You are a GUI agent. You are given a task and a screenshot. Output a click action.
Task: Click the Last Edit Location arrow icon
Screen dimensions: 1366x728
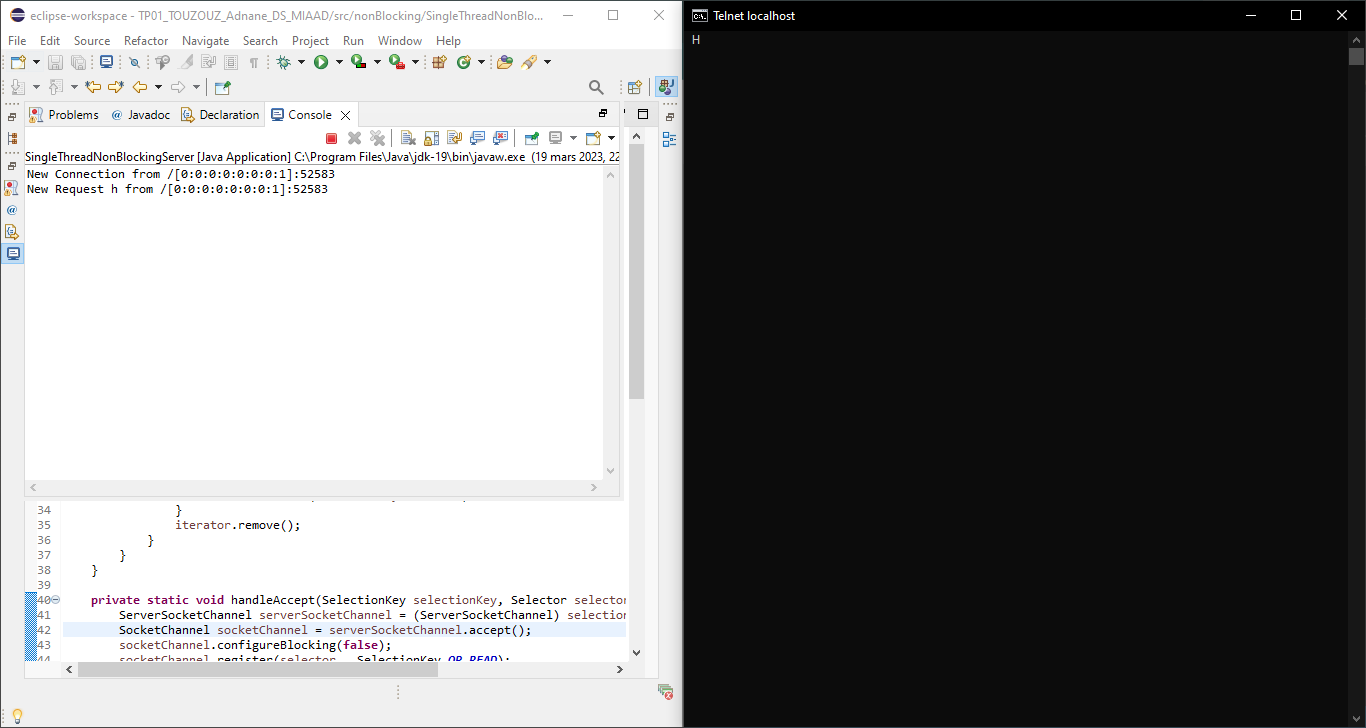93,87
